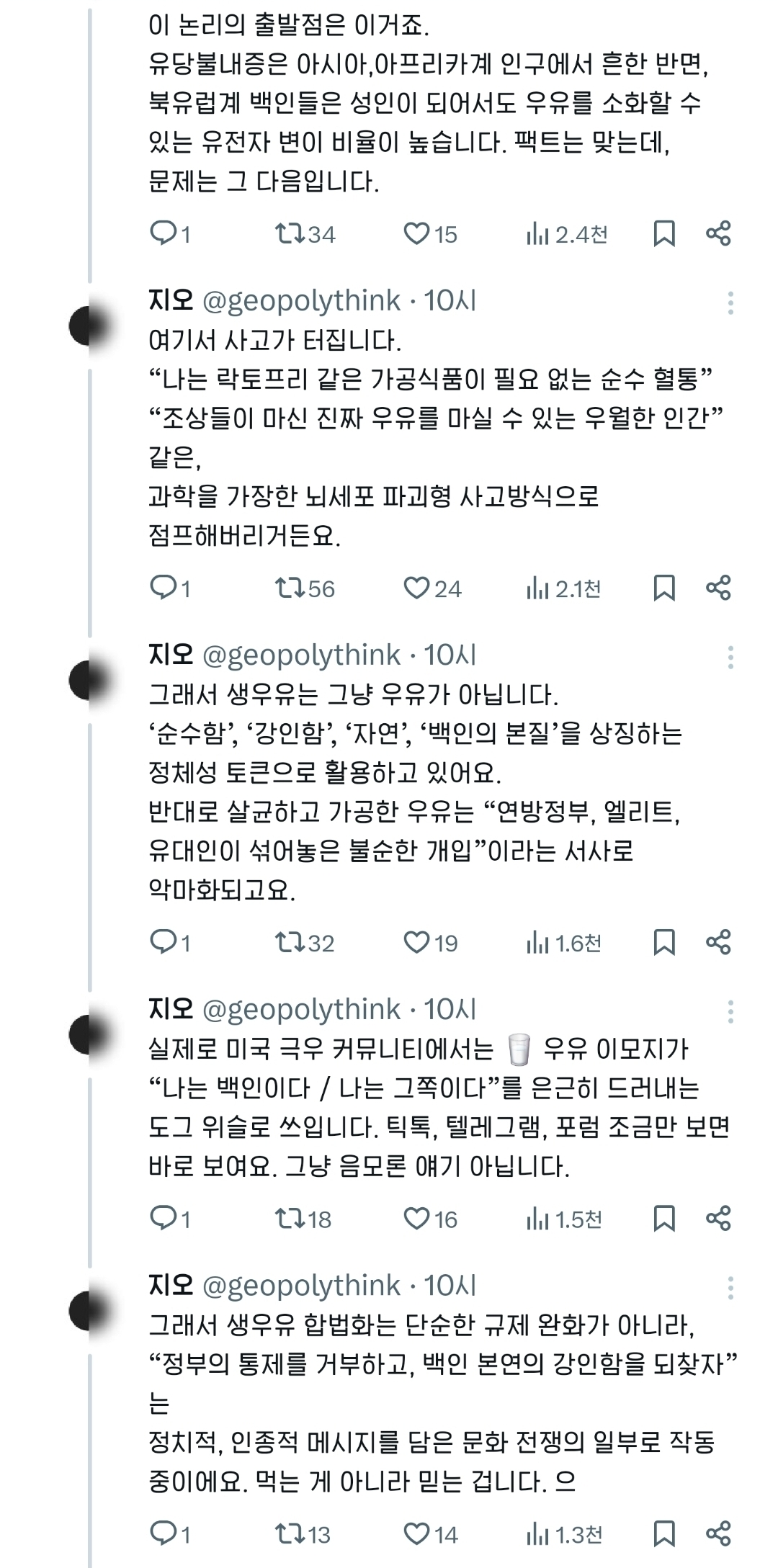This screenshot has width=778, height=1568.
Task: Open more options for the milk emoji tweet
Action: (x=730, y=1012)
